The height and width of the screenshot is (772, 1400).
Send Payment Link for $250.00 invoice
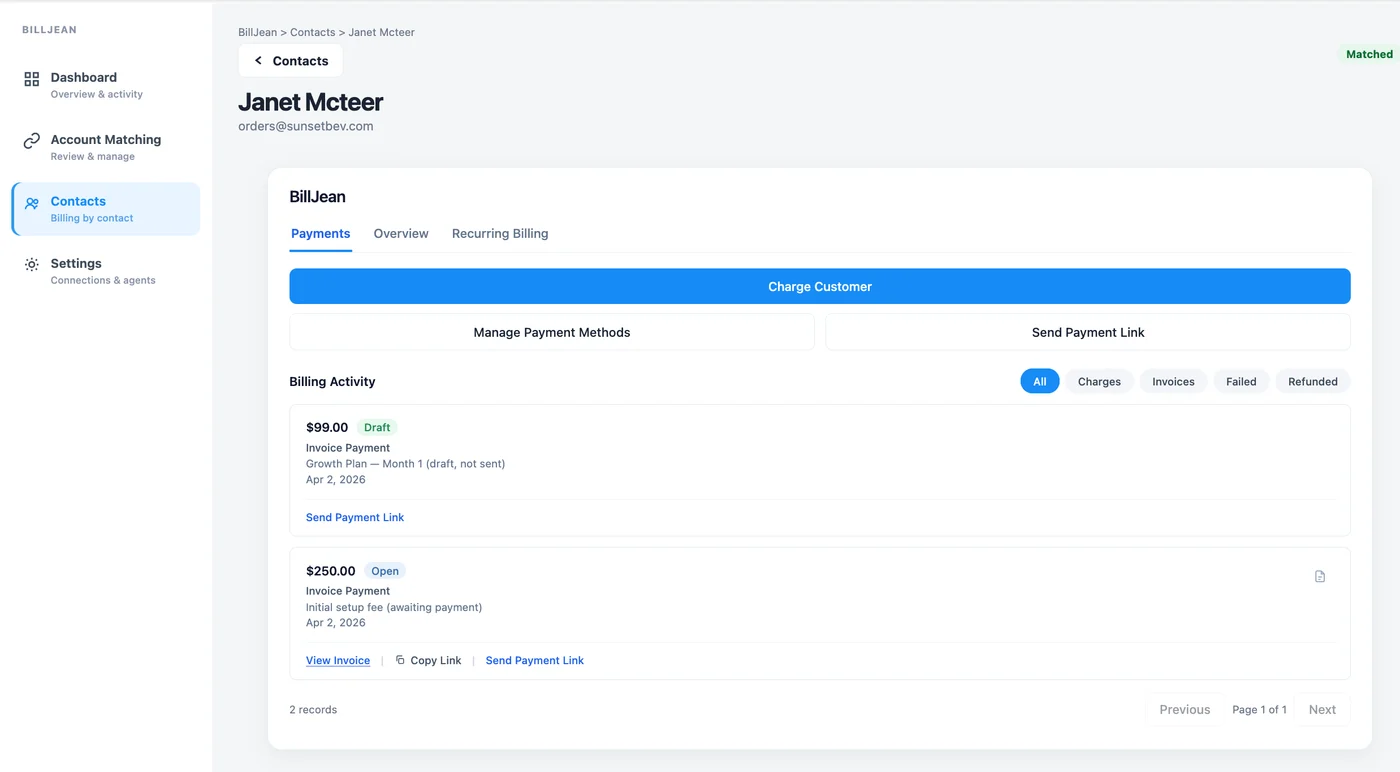click(535, 660)
